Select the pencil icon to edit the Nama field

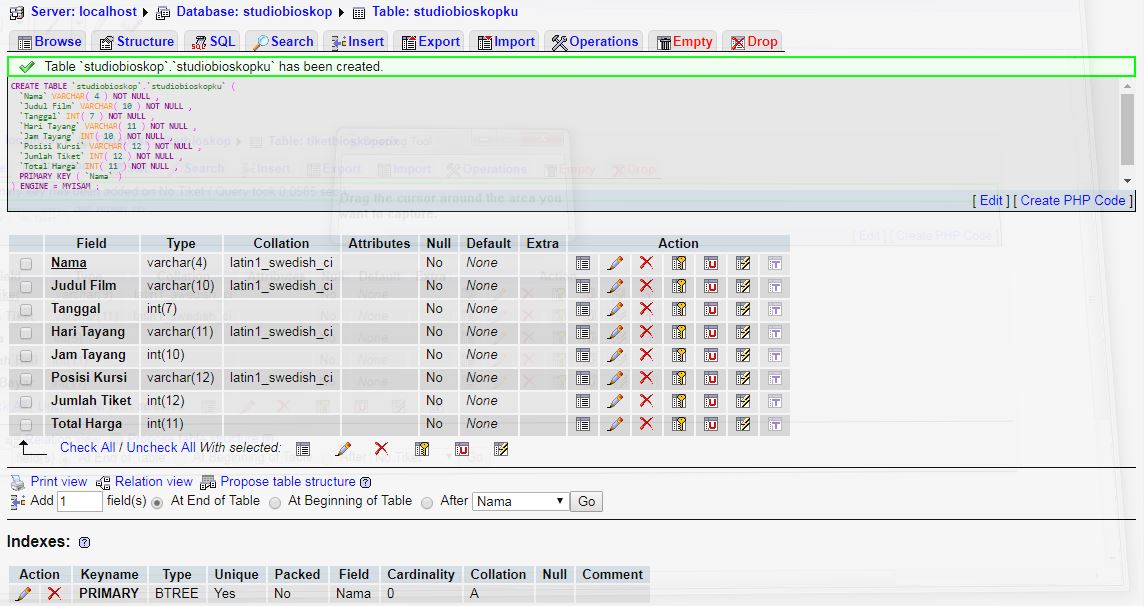click(x=615, y=263)
